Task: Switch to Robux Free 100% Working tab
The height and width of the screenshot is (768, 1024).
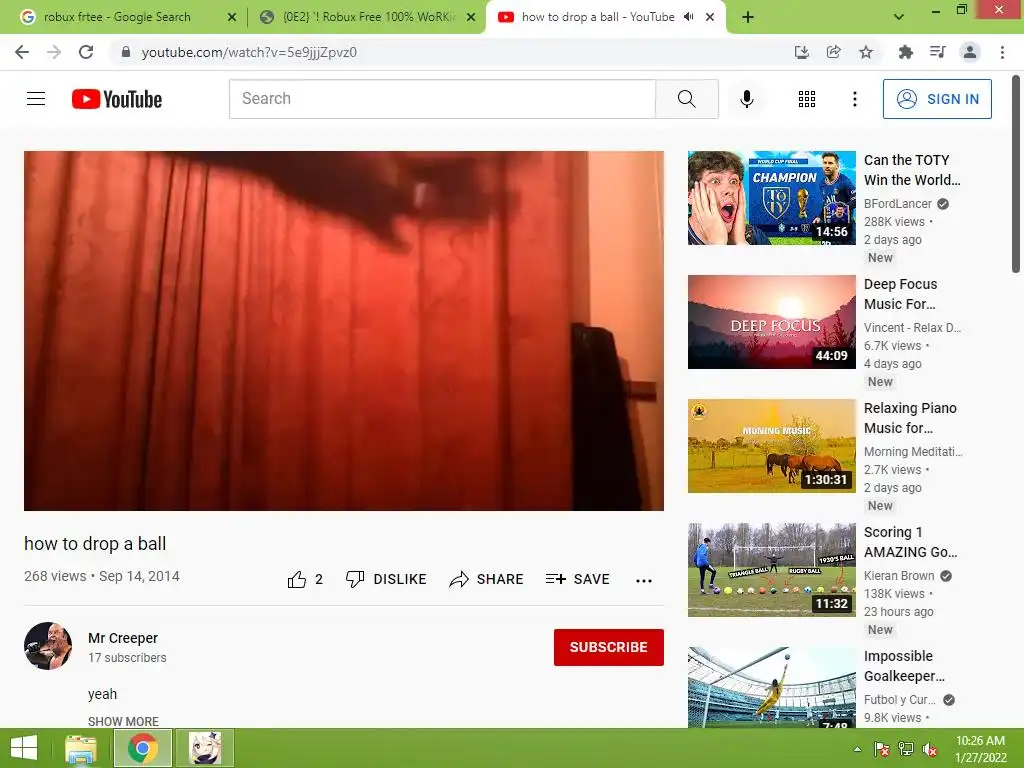Action: (x=368, y=17)
